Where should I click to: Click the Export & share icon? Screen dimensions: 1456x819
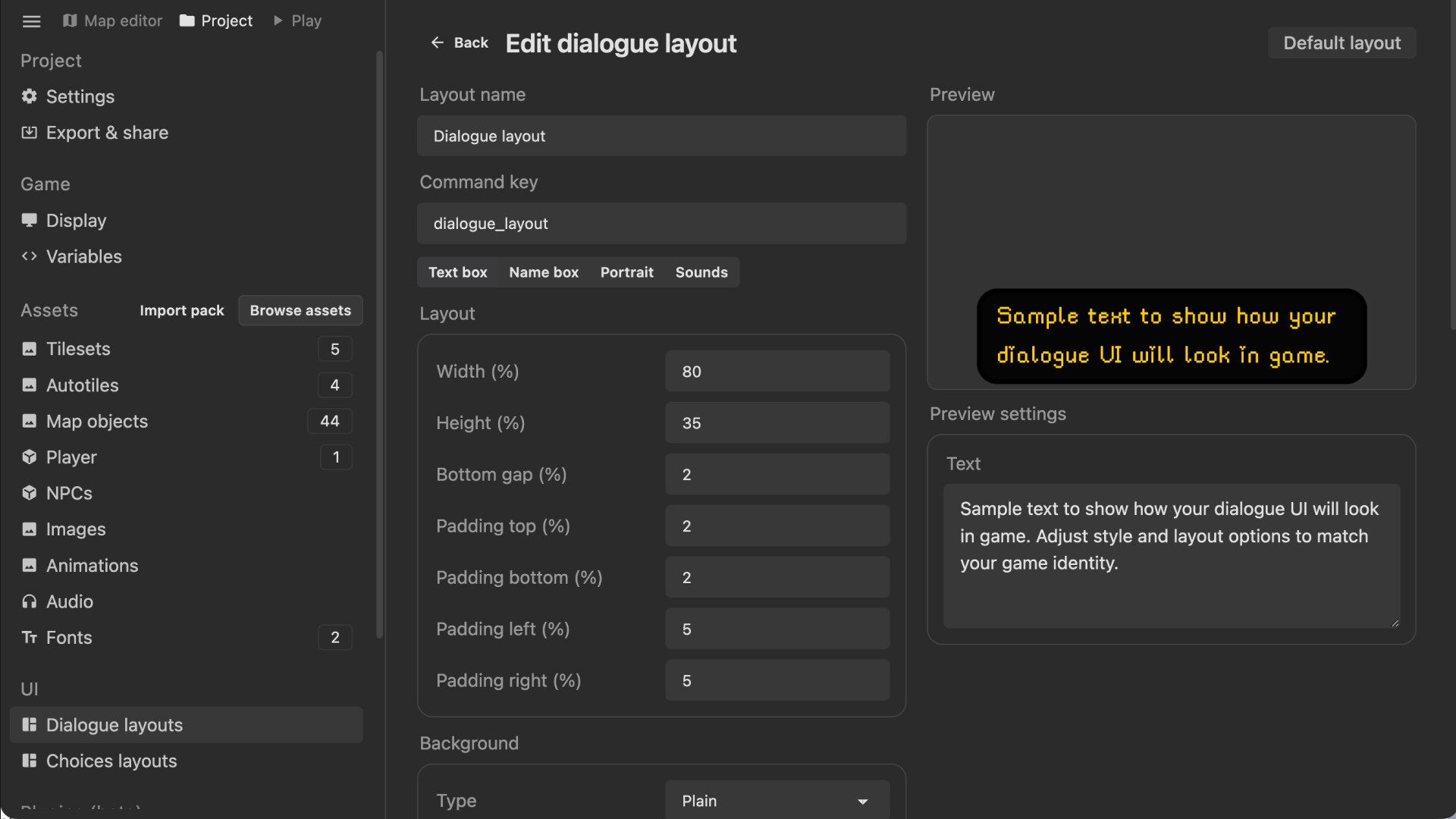pos(29,133)
